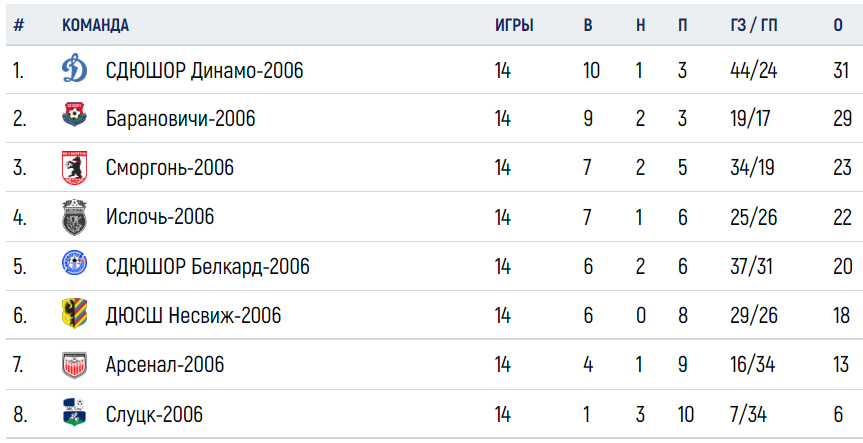Open Ислочь-2006 team page
This screenshot has height=443, width=863.
(160, 217)
